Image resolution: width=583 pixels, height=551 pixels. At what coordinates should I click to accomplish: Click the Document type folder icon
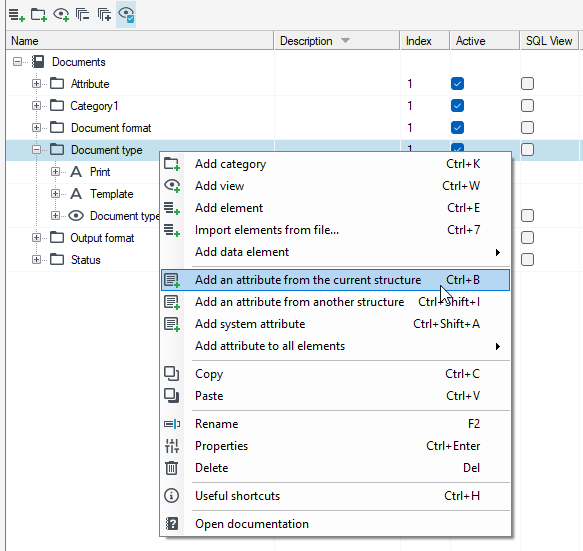(57, 149)
